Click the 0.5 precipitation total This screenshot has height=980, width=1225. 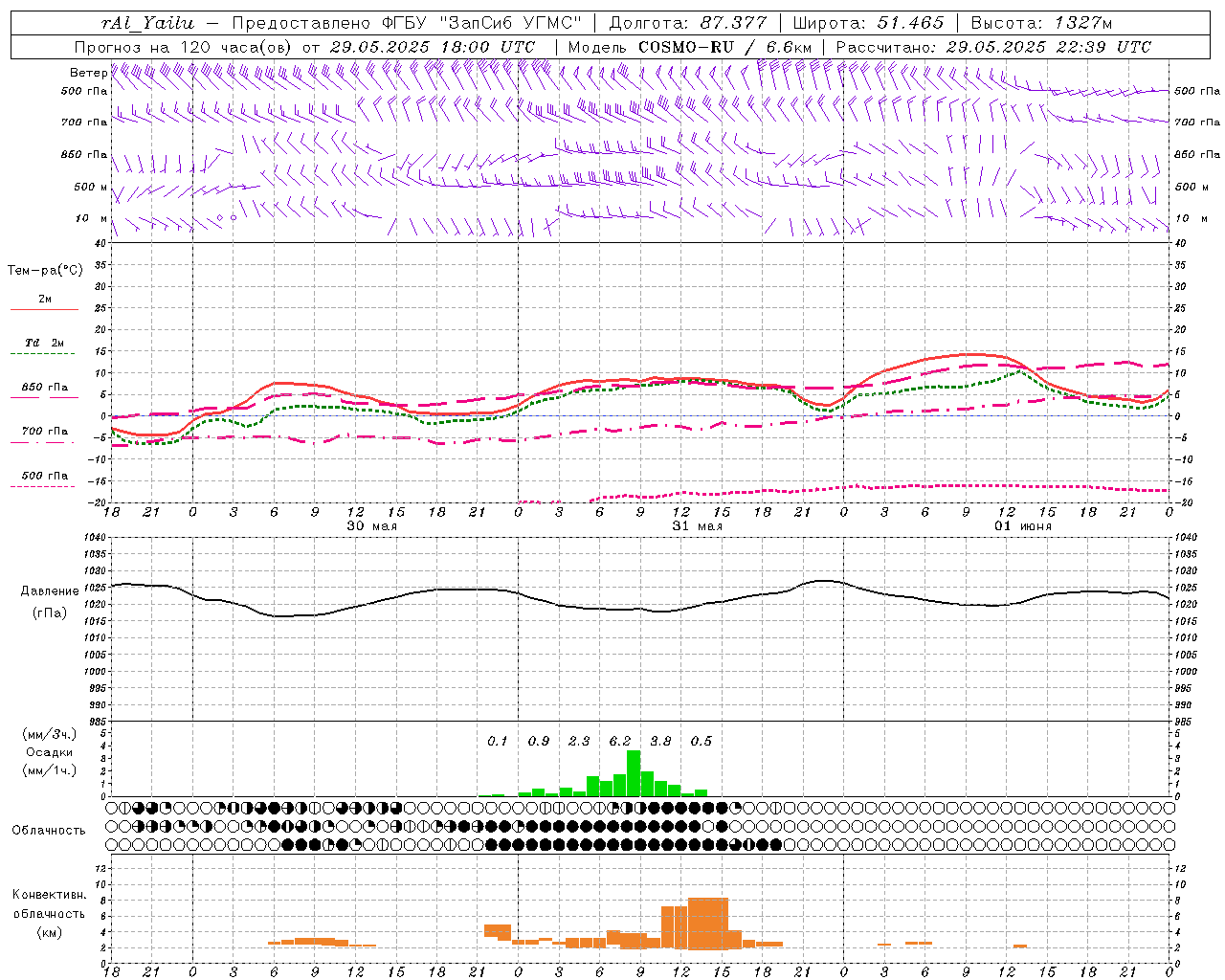pyautogui.click(x=702, y=741)
